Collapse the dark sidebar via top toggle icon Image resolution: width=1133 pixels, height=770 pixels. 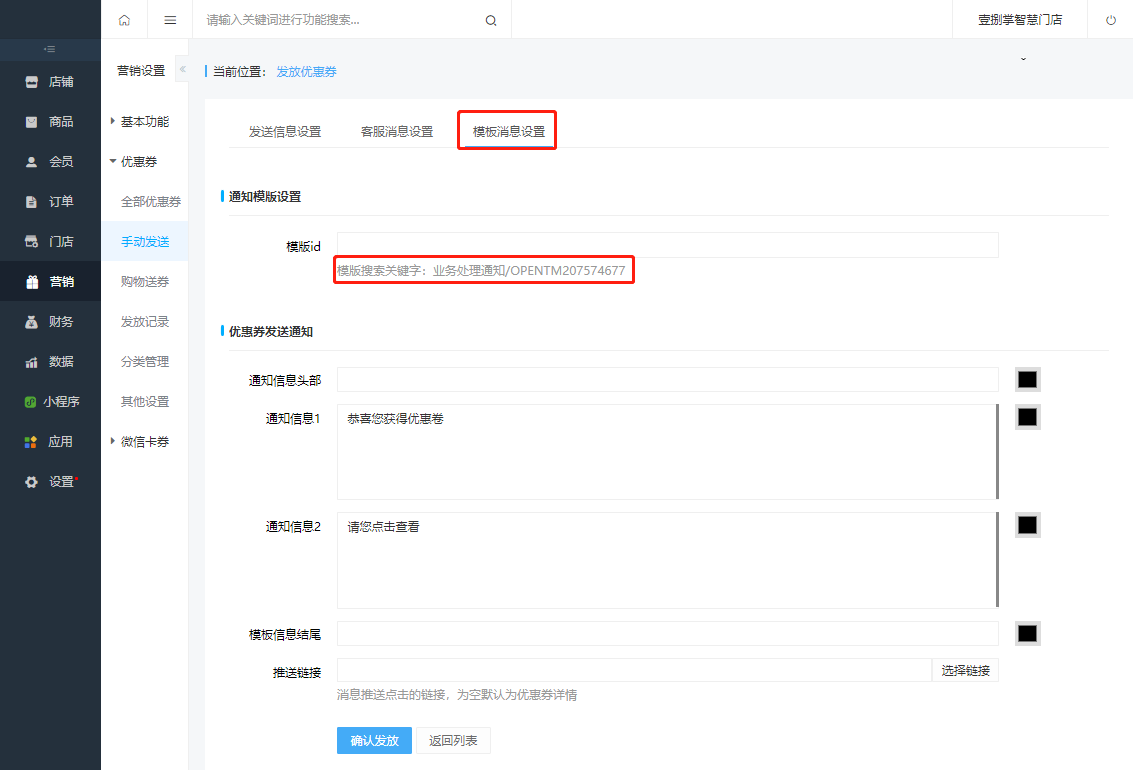click(x=50, y=49)
